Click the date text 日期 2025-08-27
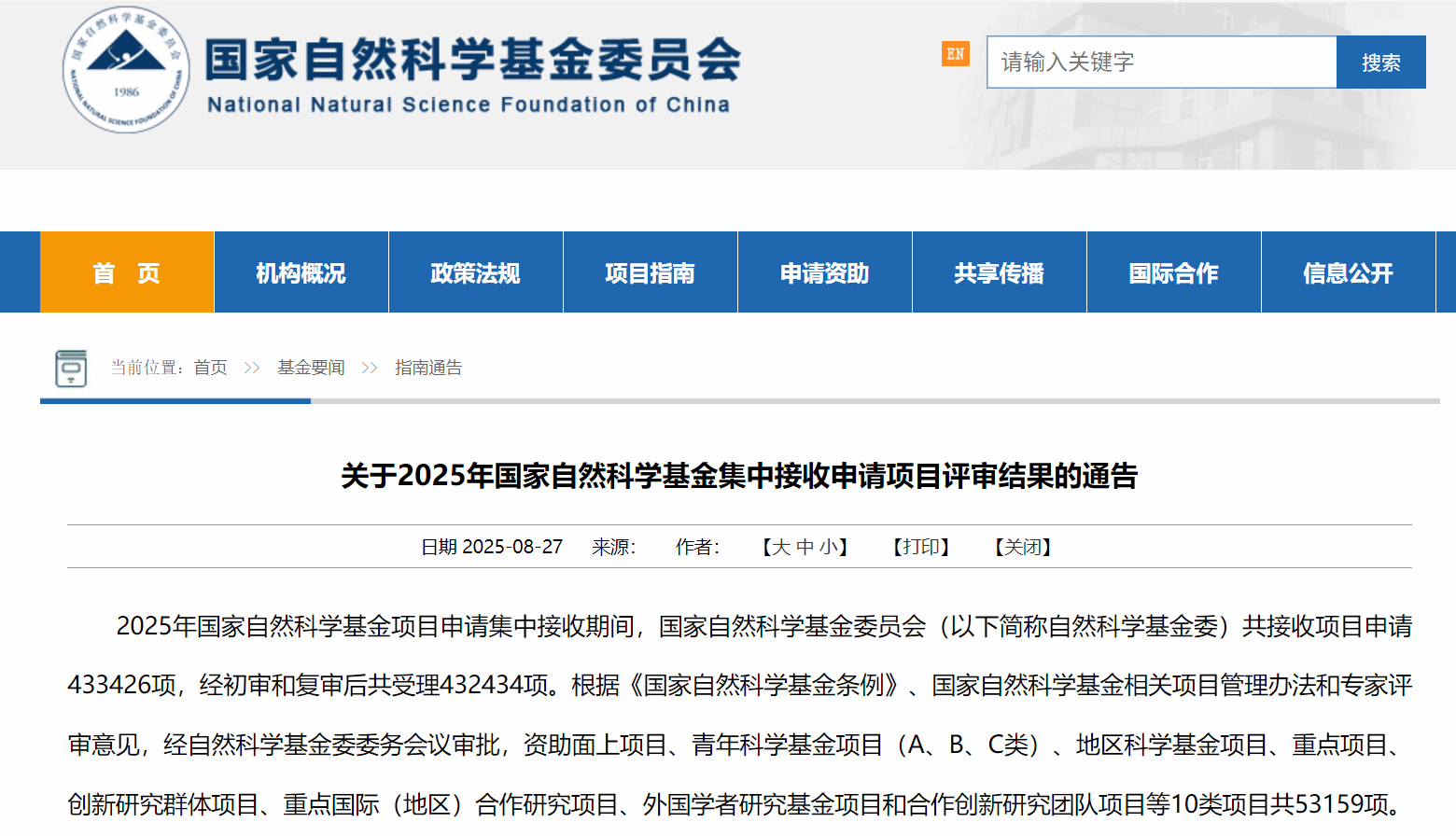 (492, 547)
